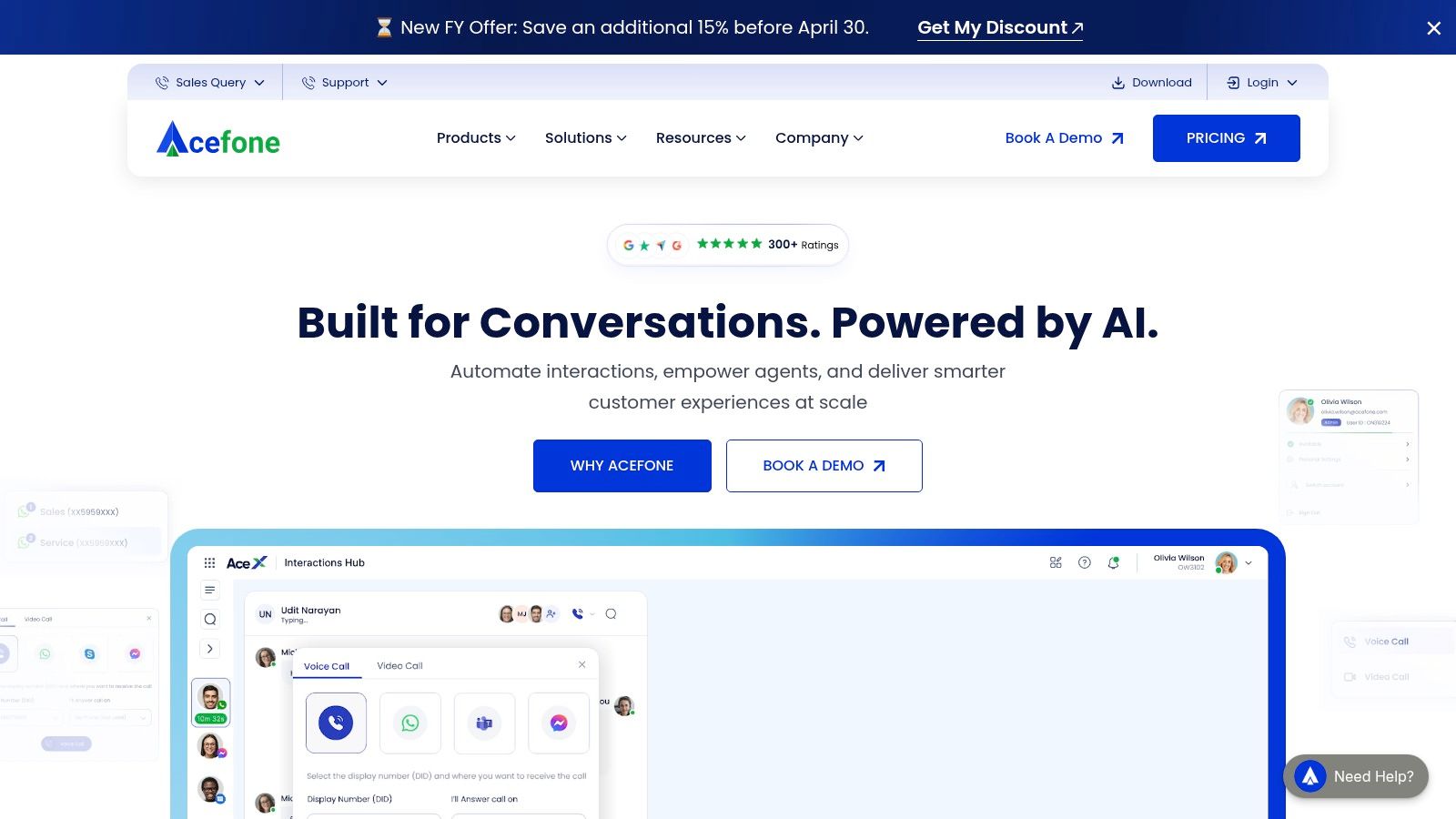Expand the Support dropdown
This screenshot has height=819, width=1456.
pos(344,82)
